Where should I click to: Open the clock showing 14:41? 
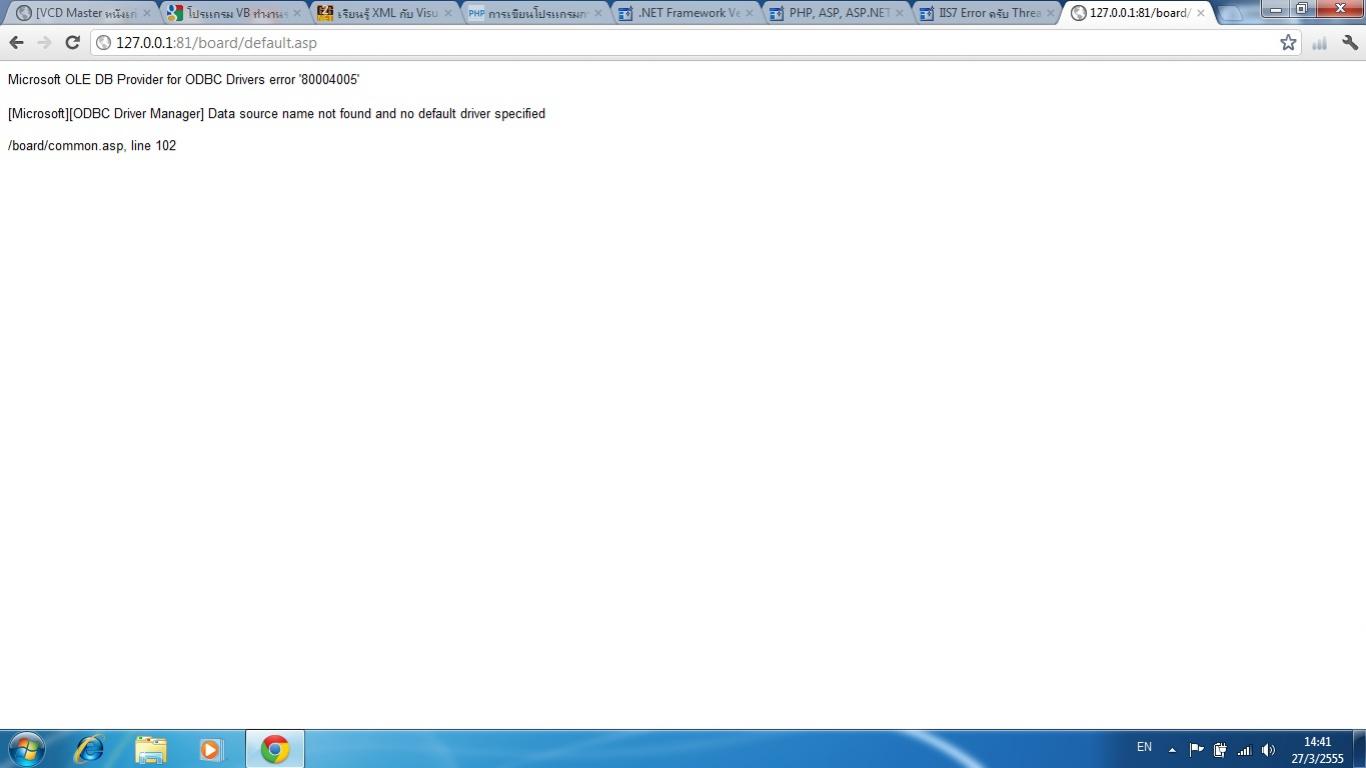point(1317,750)
